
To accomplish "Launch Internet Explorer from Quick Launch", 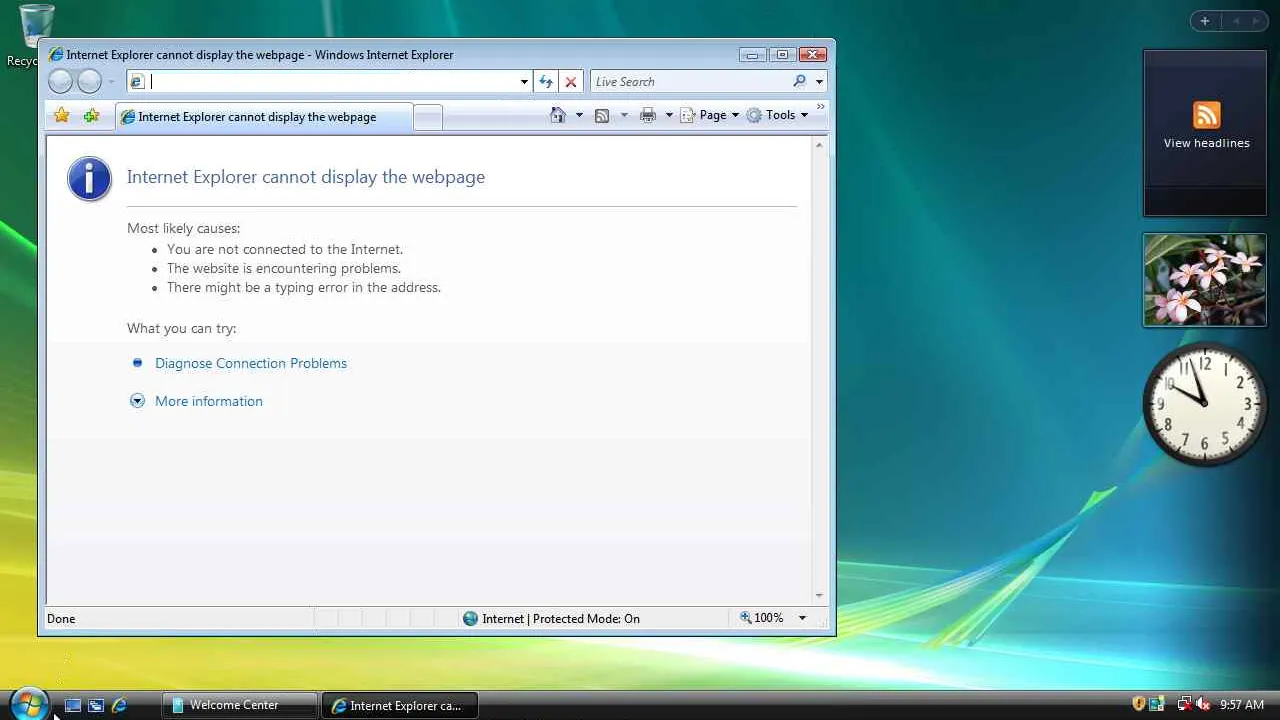I will click(x=119, y=705).
